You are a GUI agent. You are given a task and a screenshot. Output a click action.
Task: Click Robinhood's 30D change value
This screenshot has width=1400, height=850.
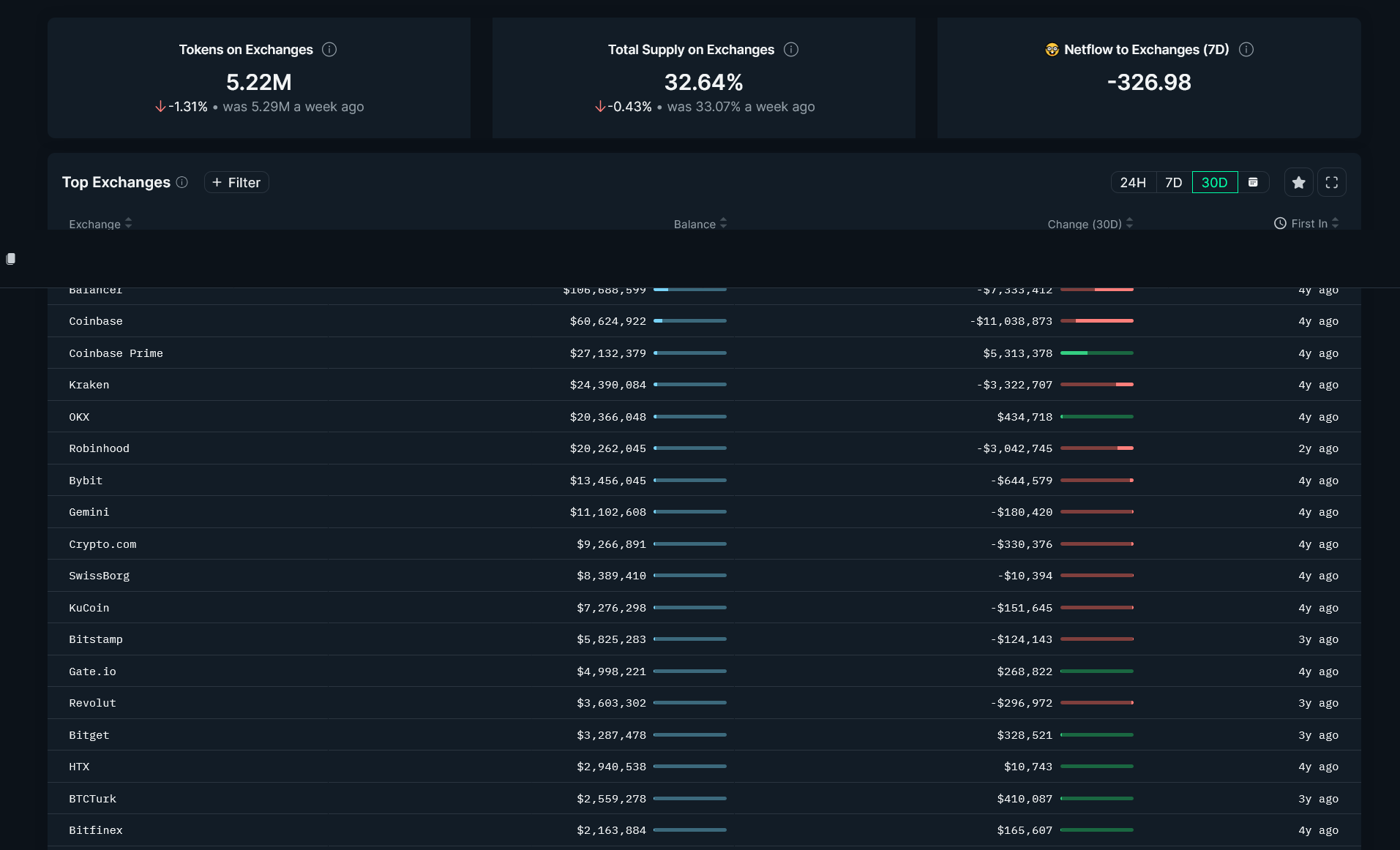click(1014, 448)
